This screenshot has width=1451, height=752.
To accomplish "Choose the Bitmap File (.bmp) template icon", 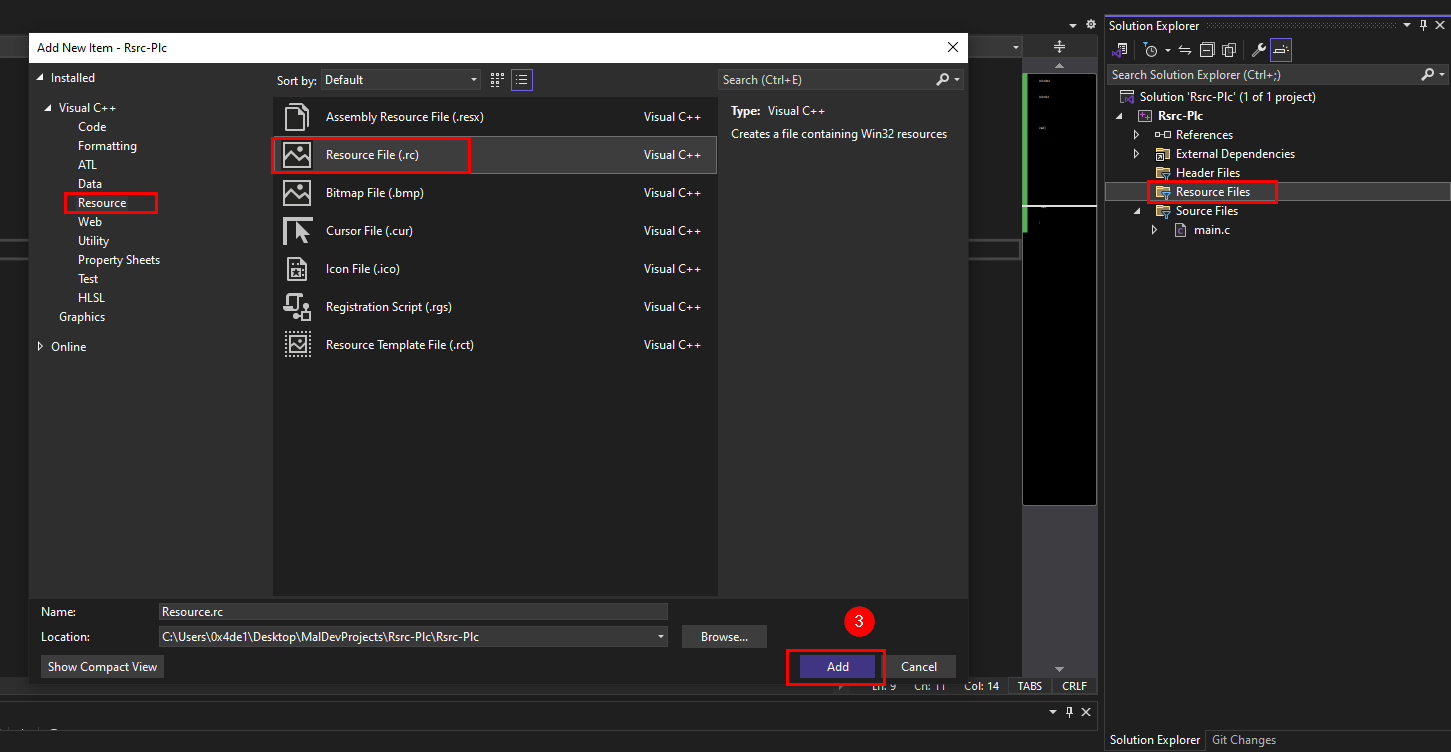I will (297, 193).
